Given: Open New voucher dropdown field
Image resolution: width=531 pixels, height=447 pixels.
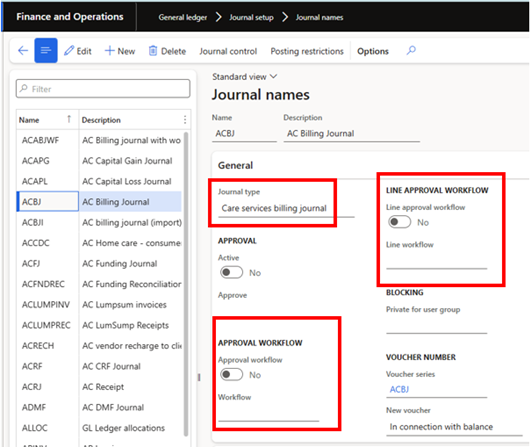Looking at the screenshot, I should click(454, 427).
